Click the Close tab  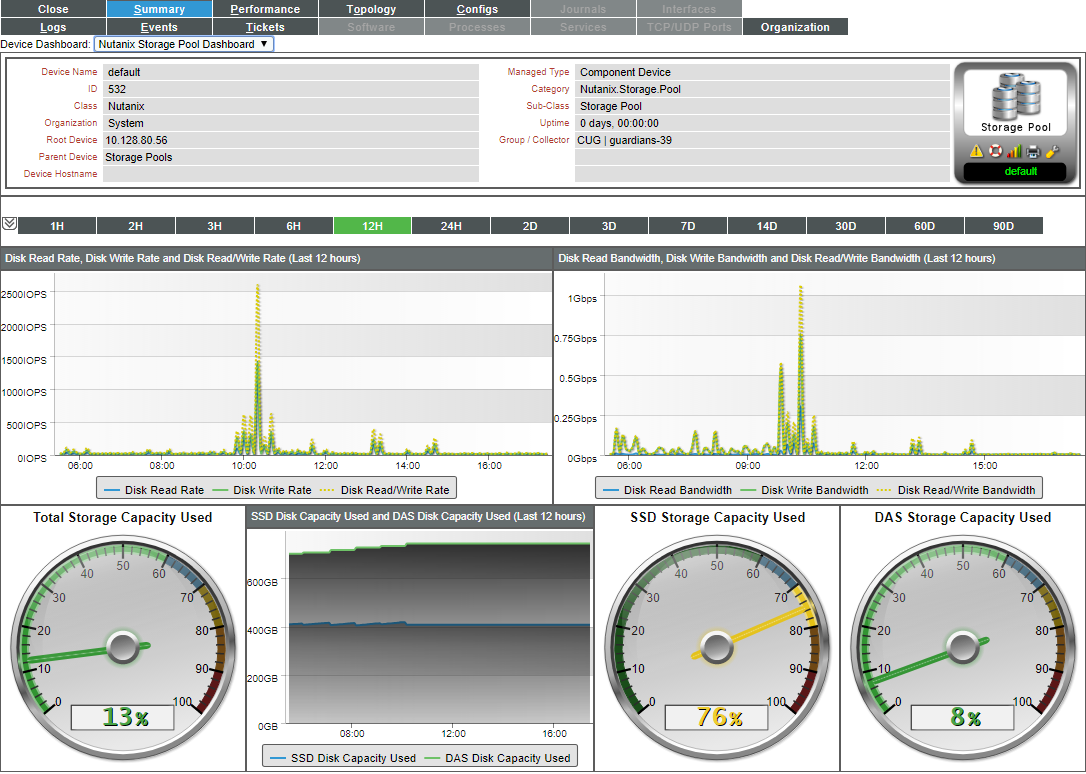[53, 9]
